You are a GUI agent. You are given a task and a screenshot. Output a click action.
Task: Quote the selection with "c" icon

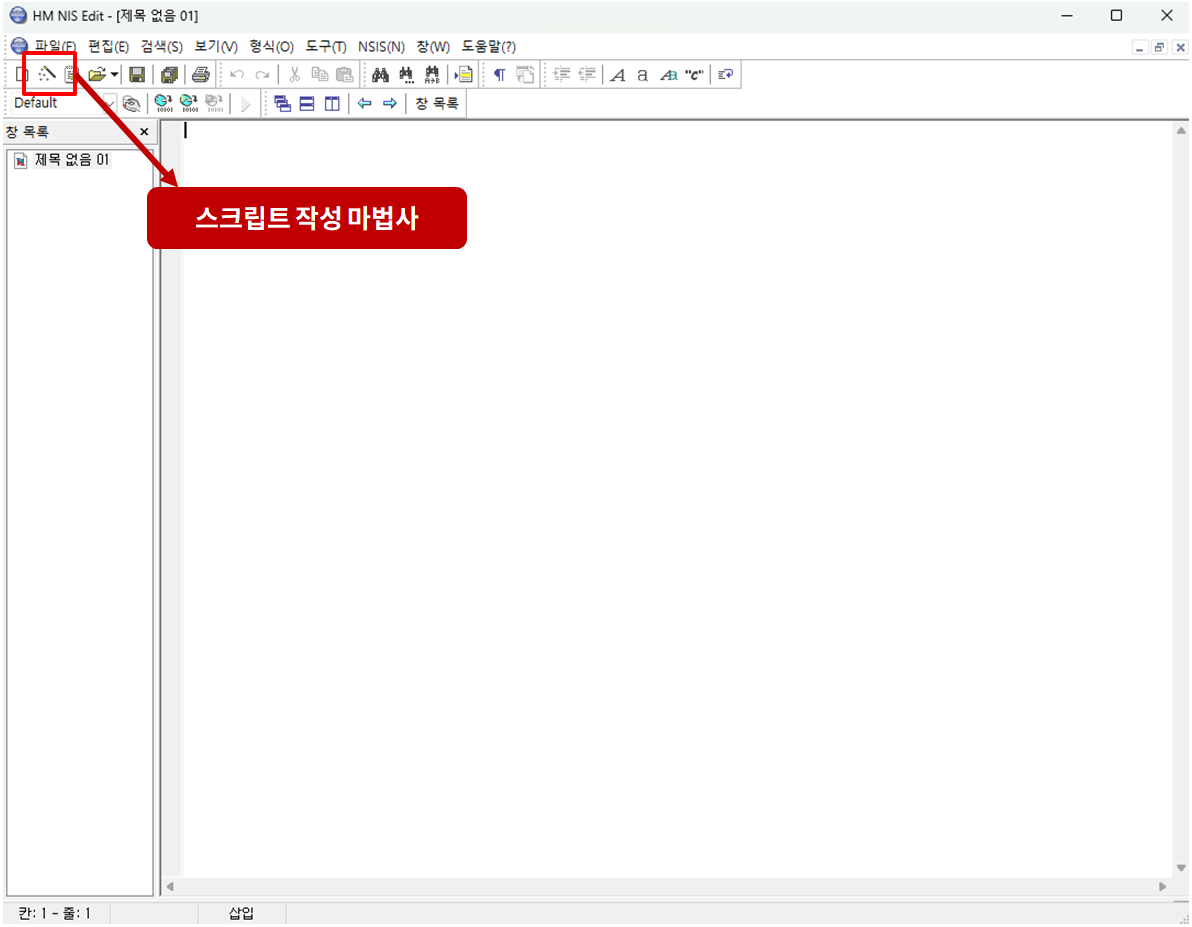tap(693, 75)
